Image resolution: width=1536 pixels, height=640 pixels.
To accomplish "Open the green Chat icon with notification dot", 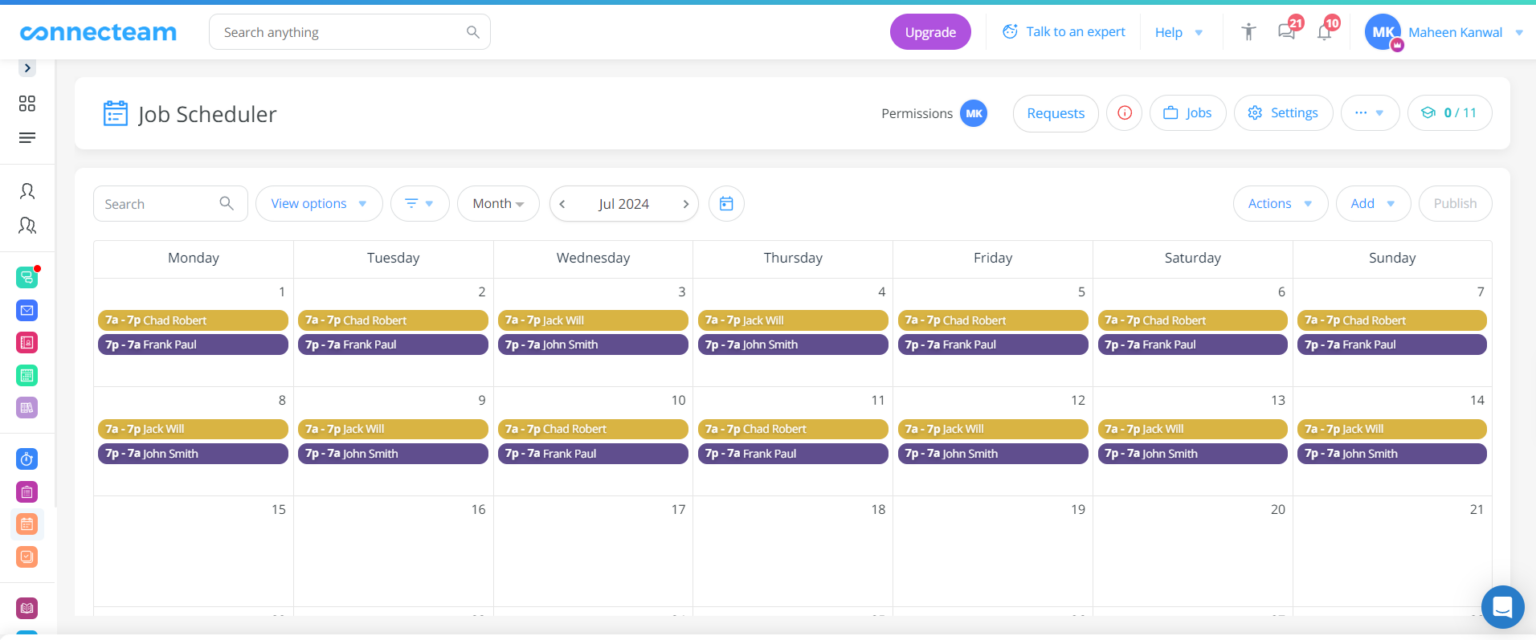I will [27, 277].
